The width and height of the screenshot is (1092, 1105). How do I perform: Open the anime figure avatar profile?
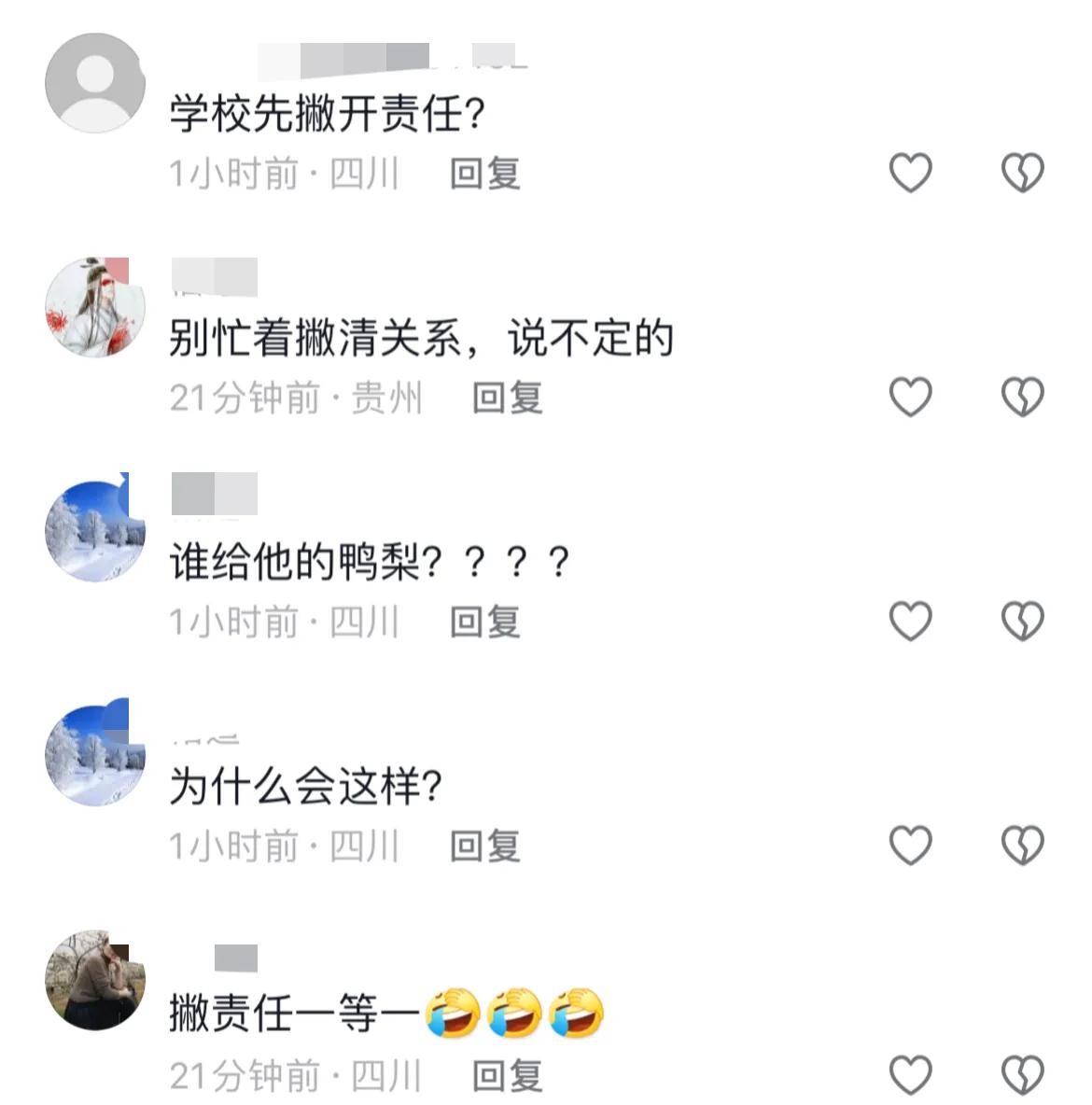(x=95, y=307)
